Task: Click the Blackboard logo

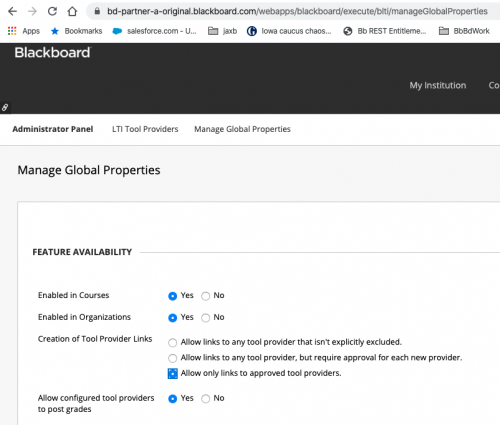Action: pyautogui.click(x=52, y=53)
